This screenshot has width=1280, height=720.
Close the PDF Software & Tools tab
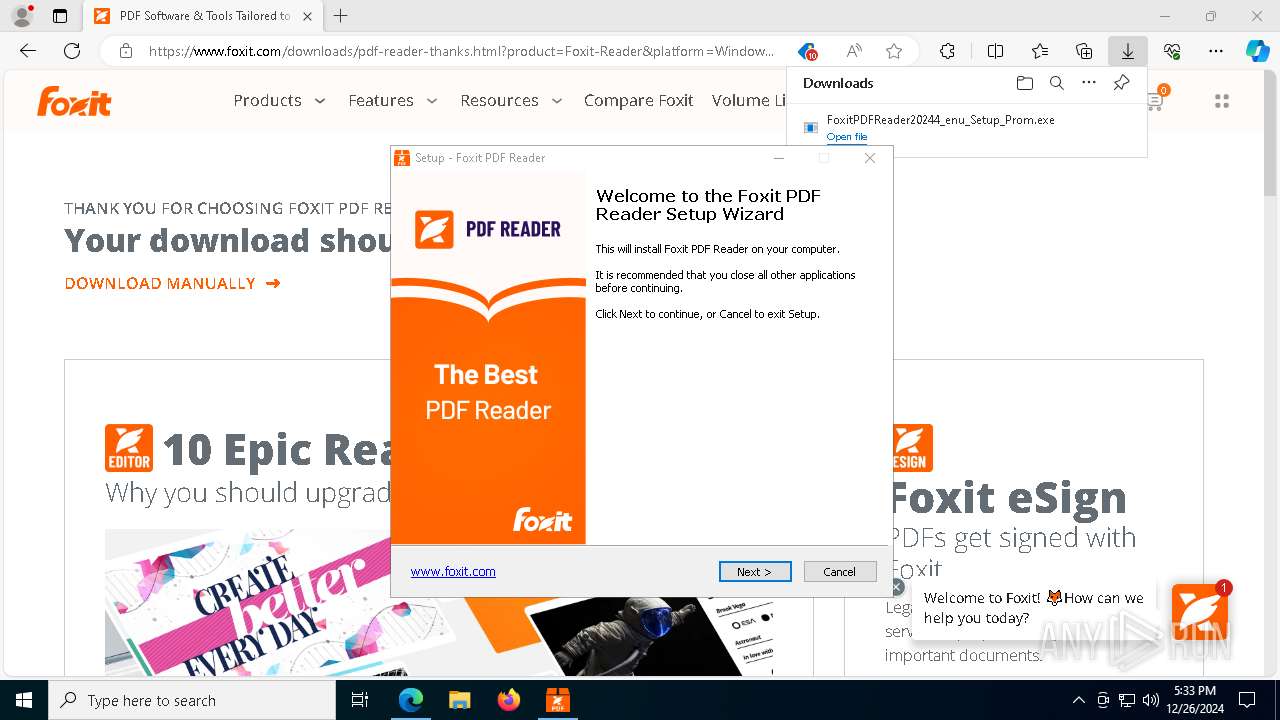307,16
